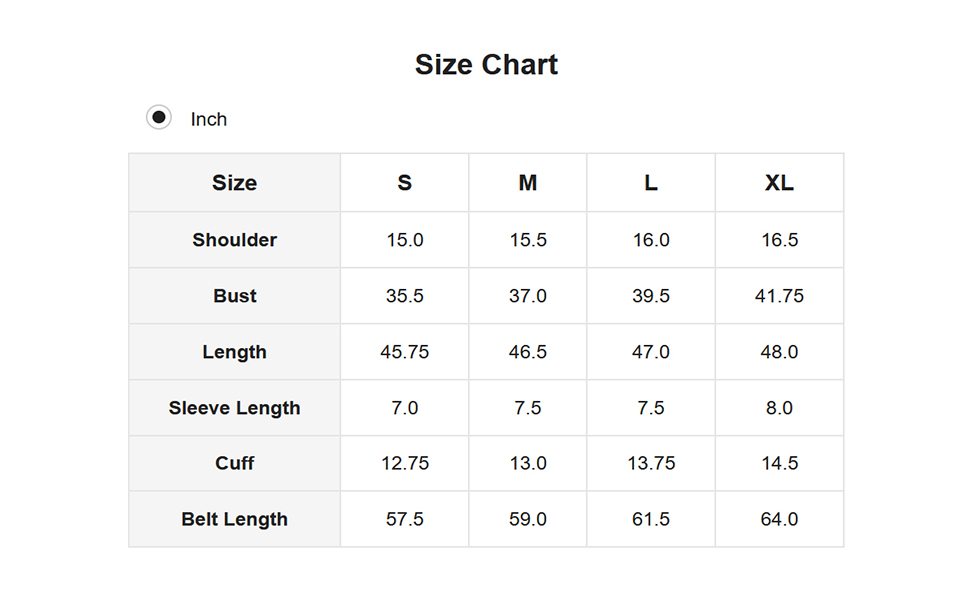Click the Shoulder row label
The image size is (970, 600).
(x=235, y=240)
